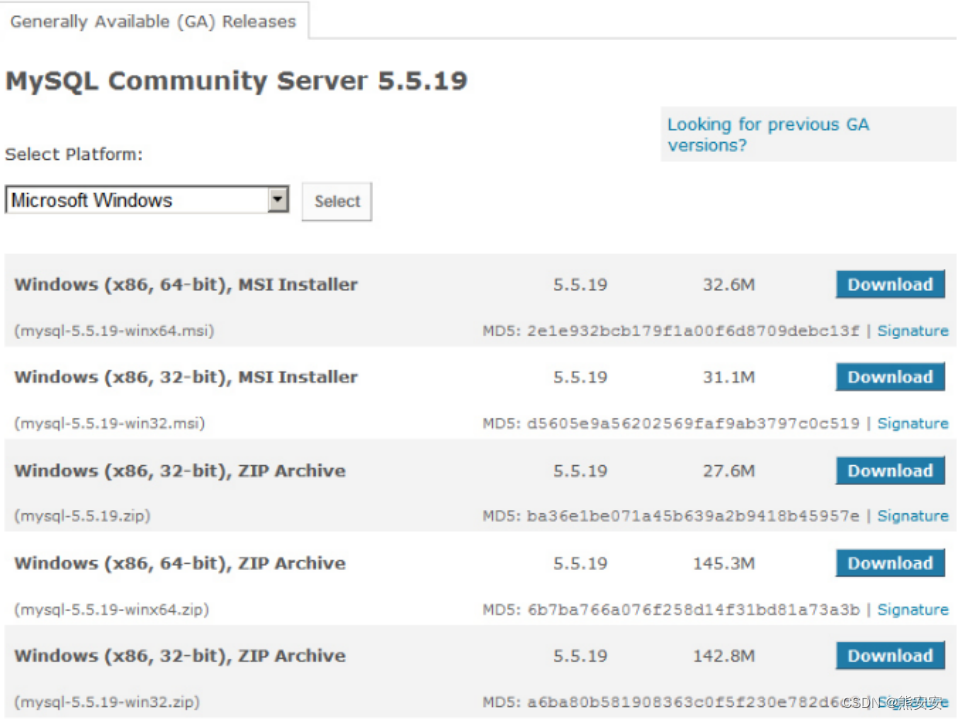Open Signature link for mysql-5.5.19.zip

point(913,516)
